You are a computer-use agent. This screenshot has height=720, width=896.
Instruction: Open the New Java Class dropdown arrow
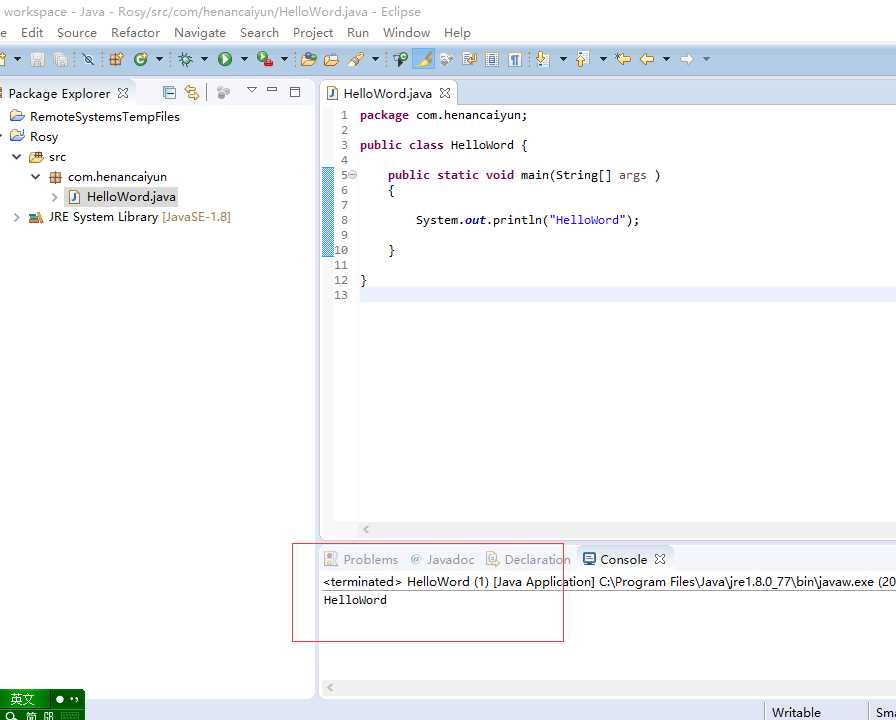[159, 59]
